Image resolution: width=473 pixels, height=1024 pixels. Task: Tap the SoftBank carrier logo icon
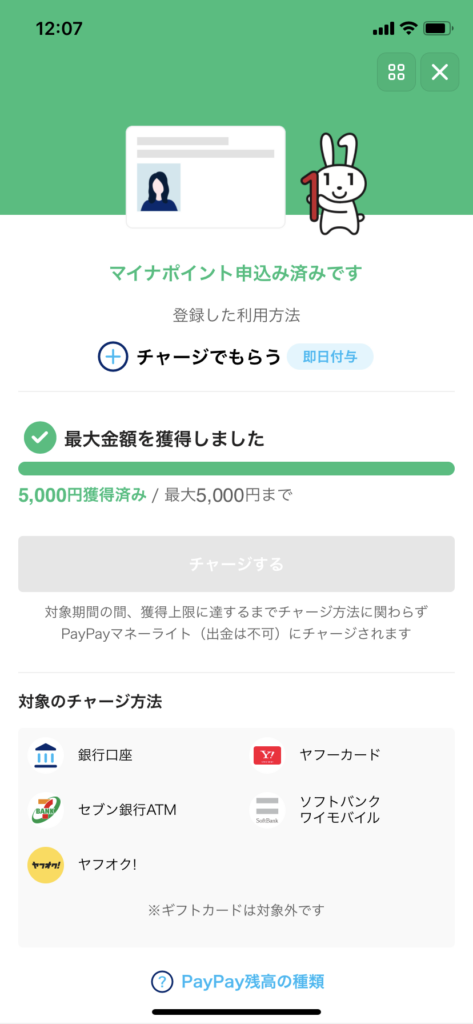pos(268,810)
